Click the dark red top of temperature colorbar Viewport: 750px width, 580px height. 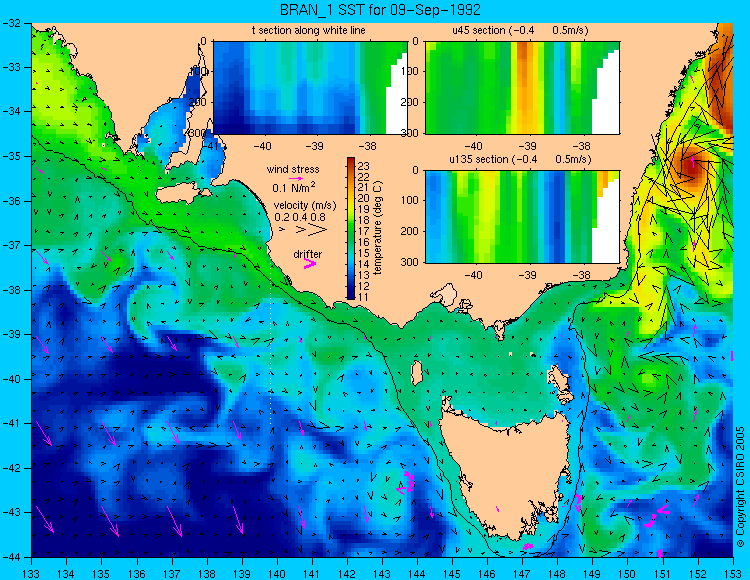(351, 162)
